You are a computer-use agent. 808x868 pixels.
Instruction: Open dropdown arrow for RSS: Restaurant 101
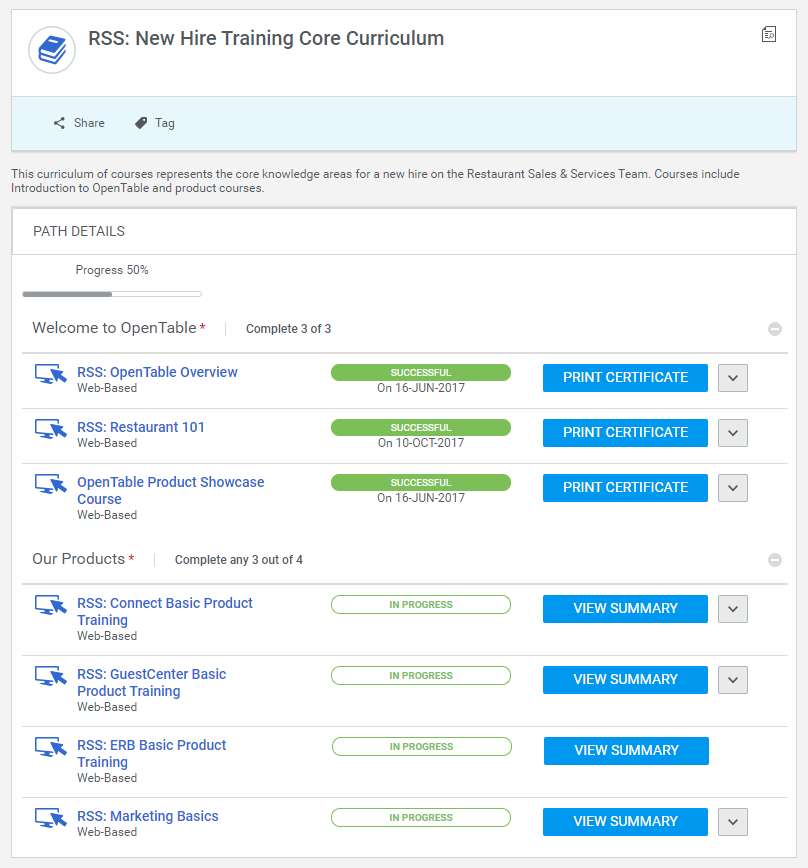(x=733, y=433)
